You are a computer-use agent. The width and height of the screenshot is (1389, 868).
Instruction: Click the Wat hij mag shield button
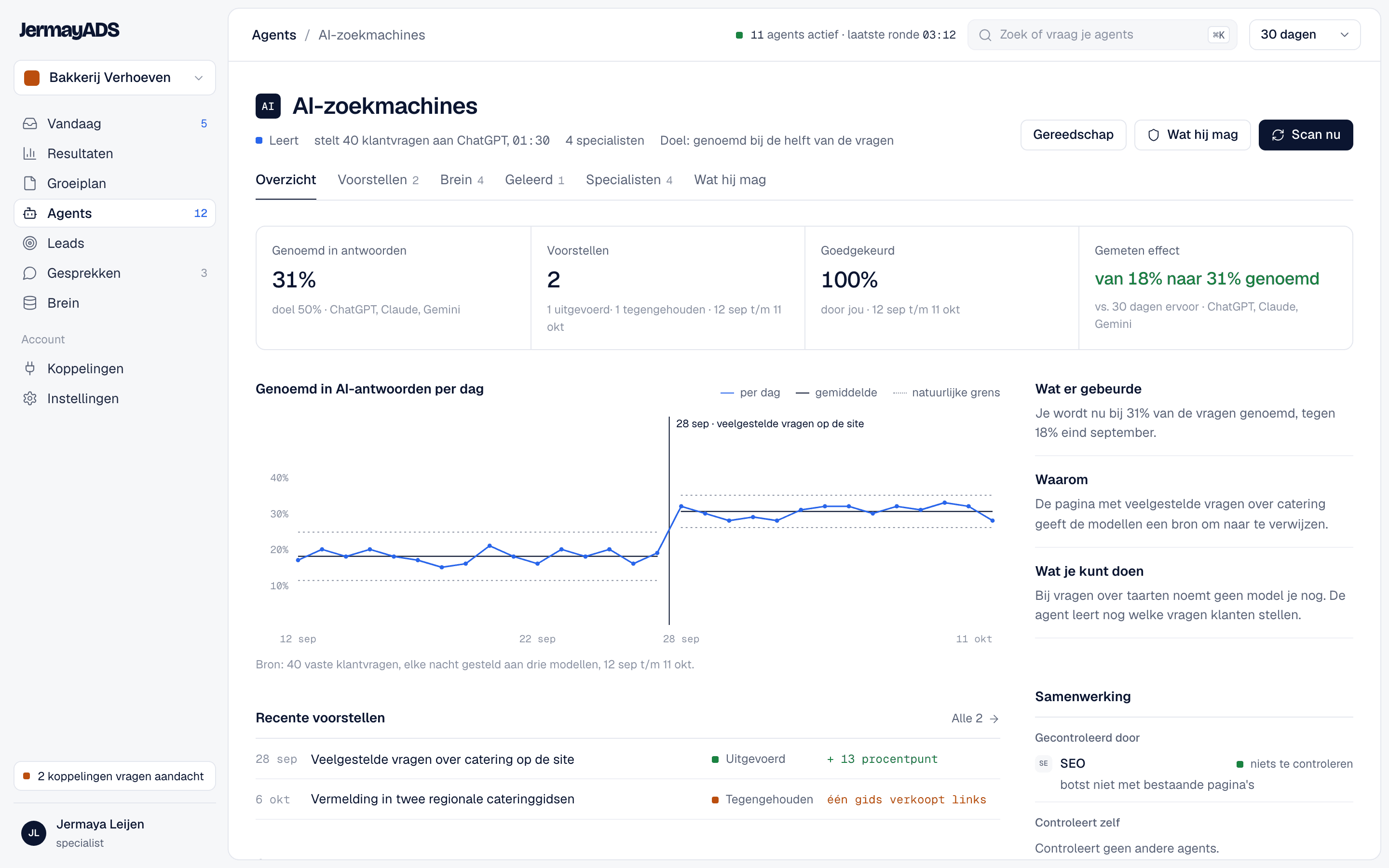coord(1192,135)
